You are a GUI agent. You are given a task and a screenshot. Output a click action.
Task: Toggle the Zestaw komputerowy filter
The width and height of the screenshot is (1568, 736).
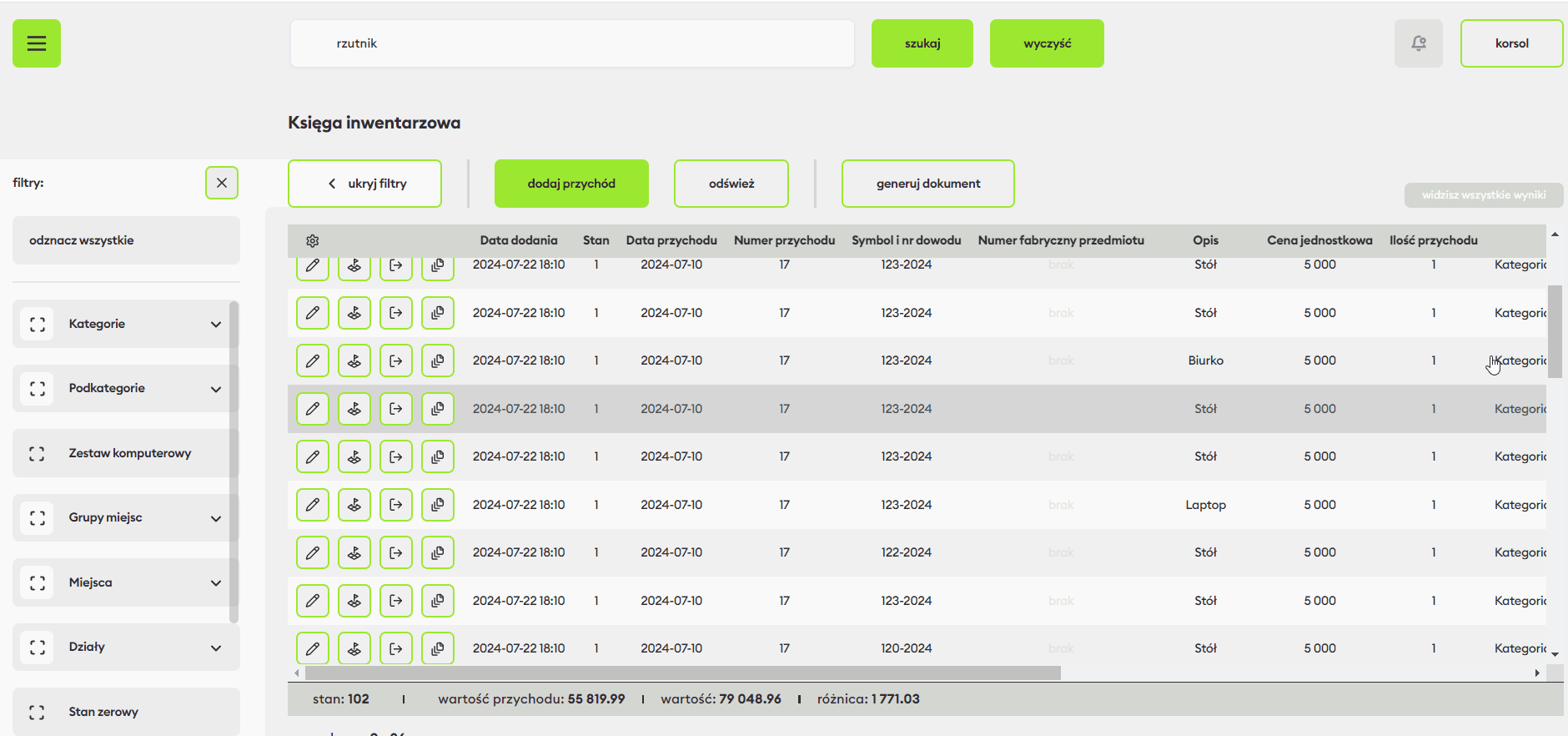click(38, 453)
